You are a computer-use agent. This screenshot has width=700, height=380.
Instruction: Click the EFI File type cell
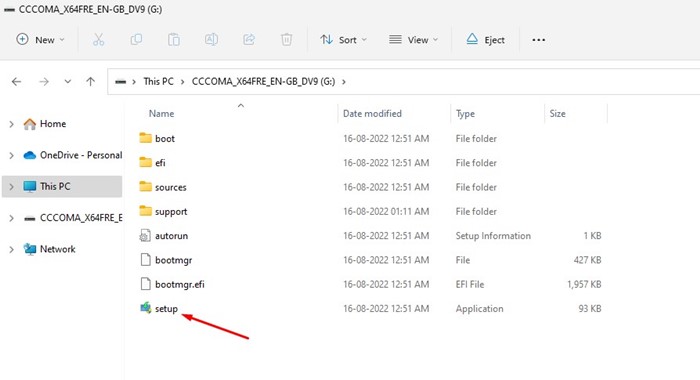coord(470,284)
